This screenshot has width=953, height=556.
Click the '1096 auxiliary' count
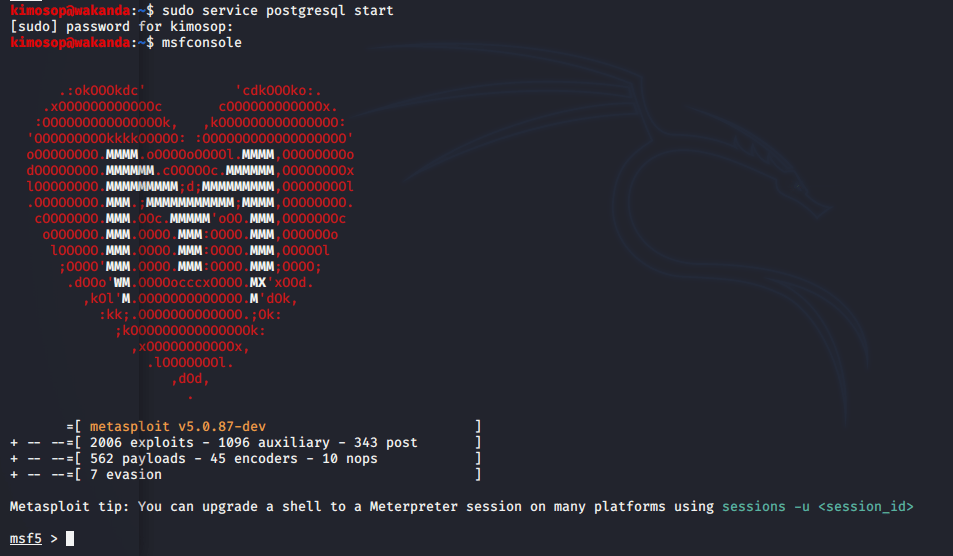274,442
